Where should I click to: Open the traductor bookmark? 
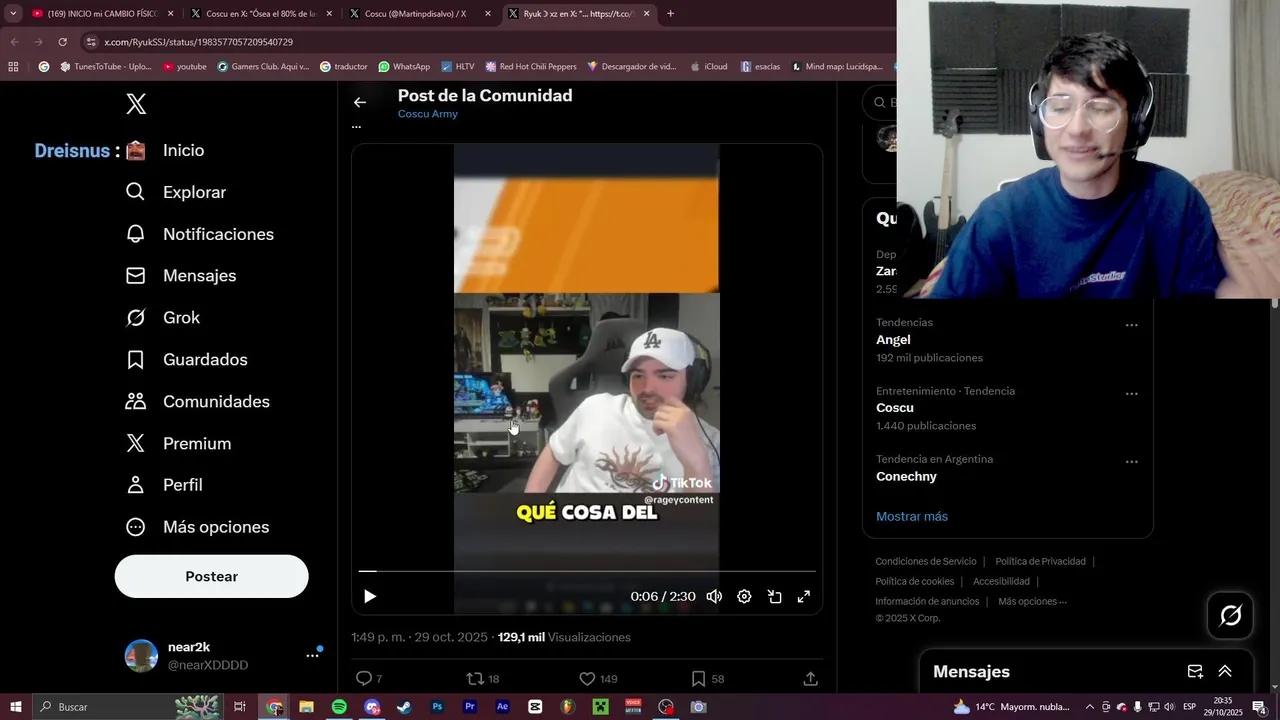[x=343, y=67]
